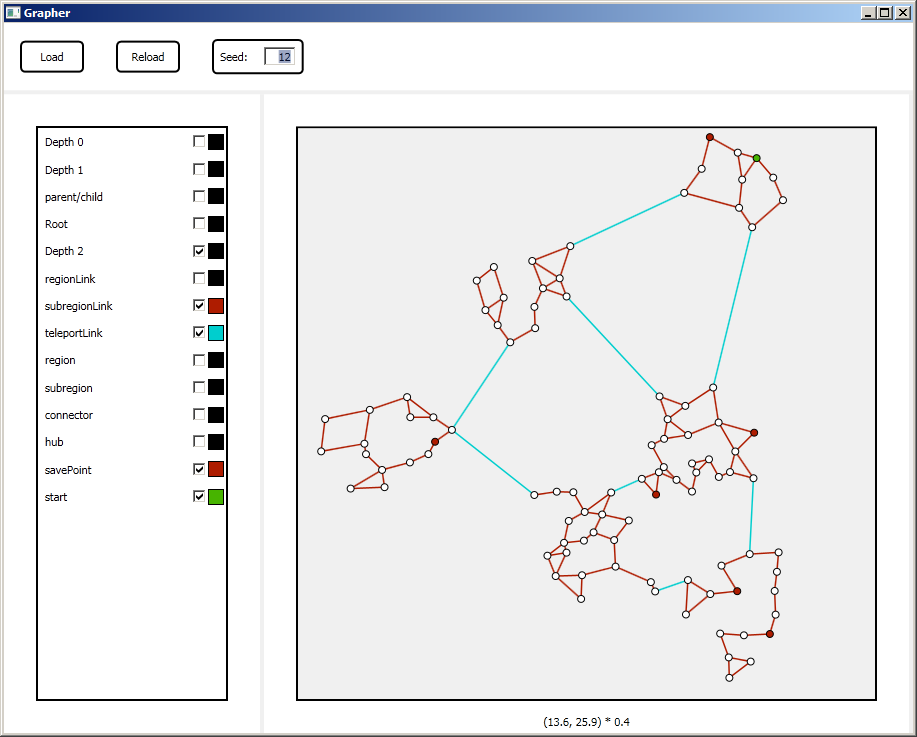The height and width of the screenshot is (737, 917).
Task: Click the black connector color swatch
Action: [x=216, y=415]
